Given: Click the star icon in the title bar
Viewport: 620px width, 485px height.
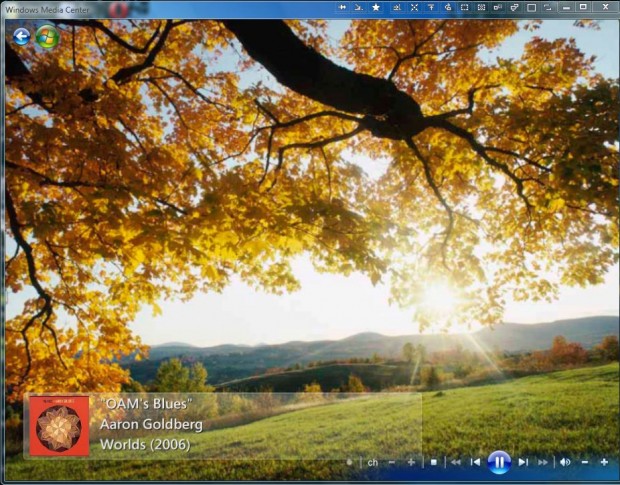Looking at the screenshot, I should coord(376,7).
